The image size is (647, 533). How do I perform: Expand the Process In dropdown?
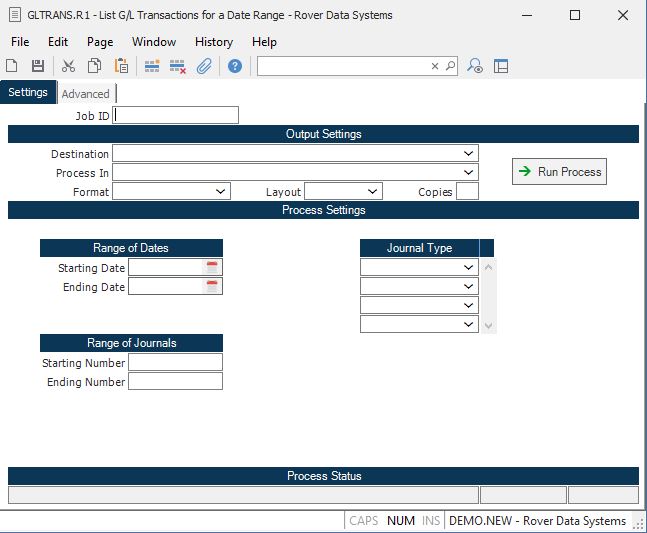coord(469,173)
